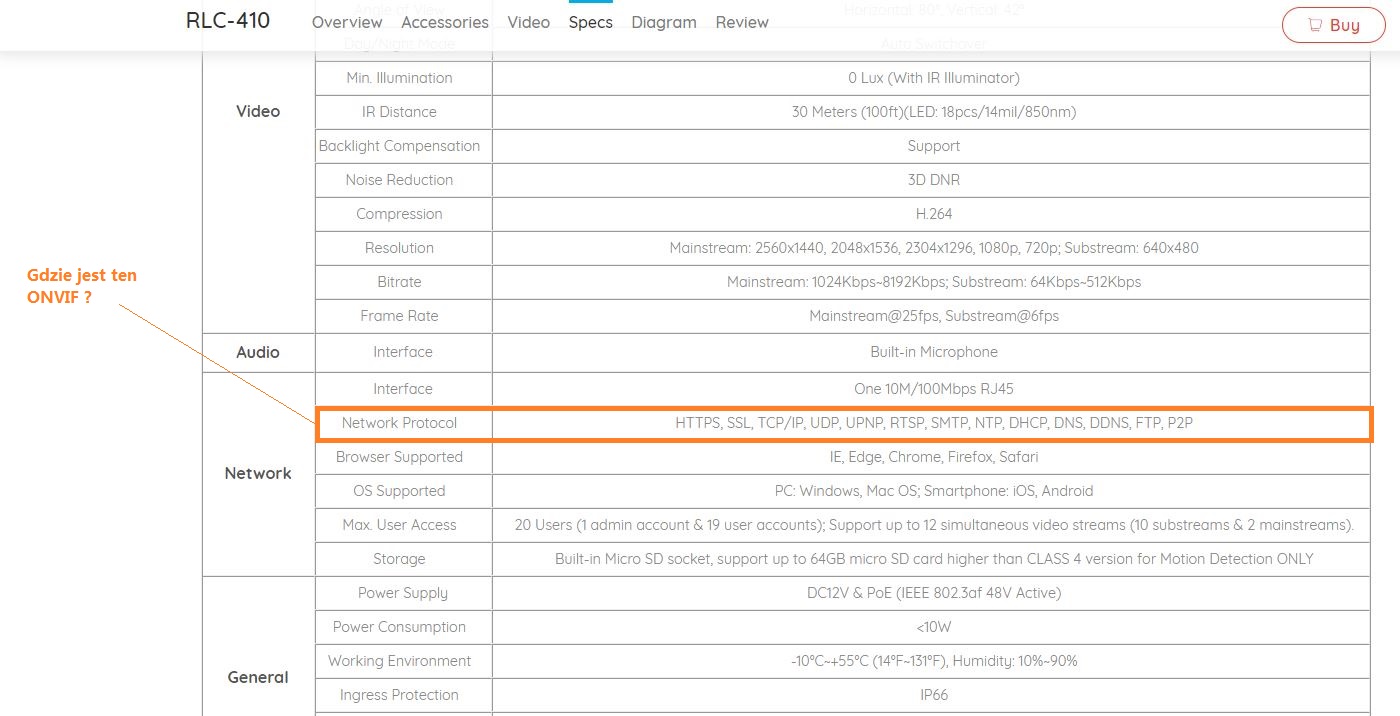Viewport: 1400px width, 716px height.
Task: Click the Working Environment label
Action: (399, 661)
